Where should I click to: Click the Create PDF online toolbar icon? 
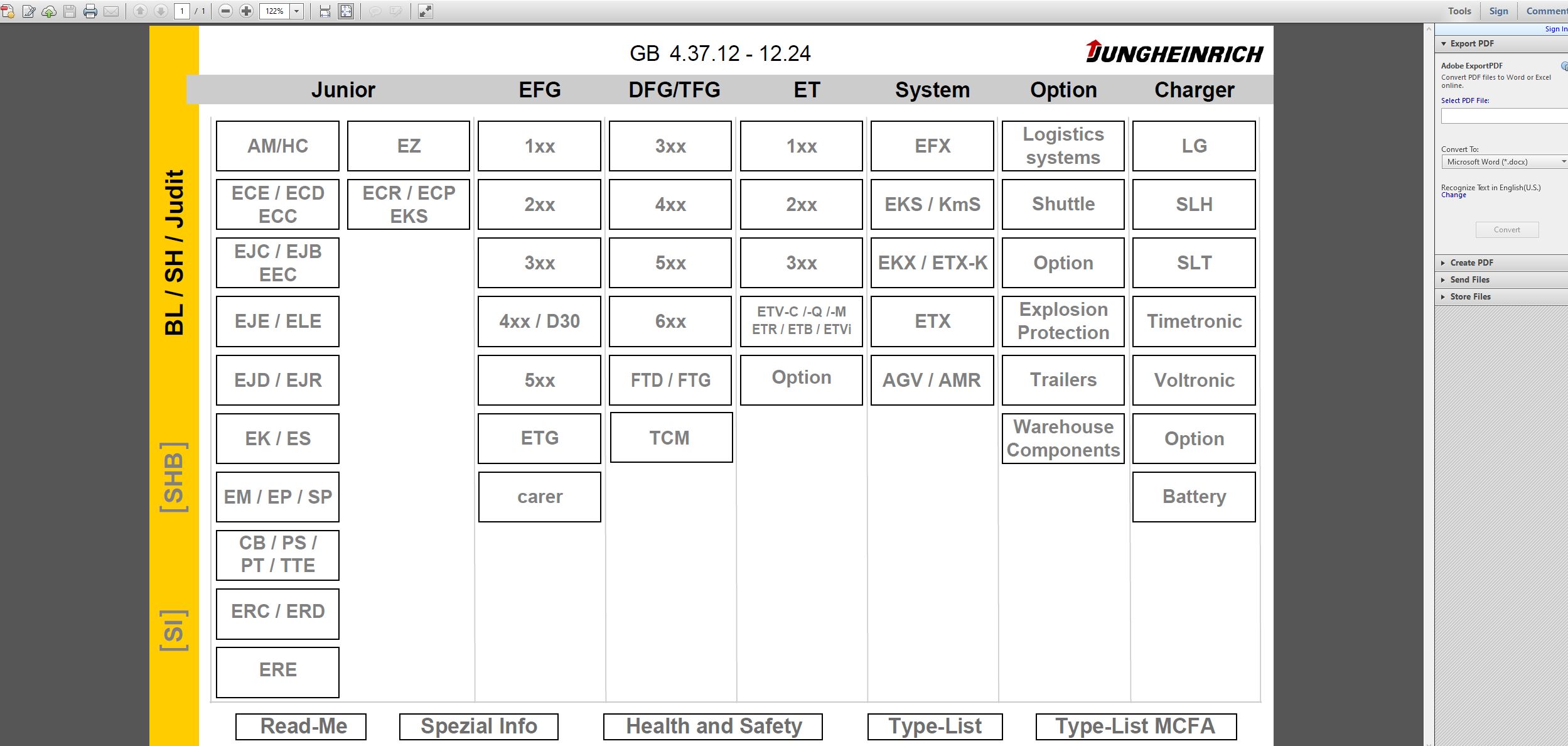(8, 11)
